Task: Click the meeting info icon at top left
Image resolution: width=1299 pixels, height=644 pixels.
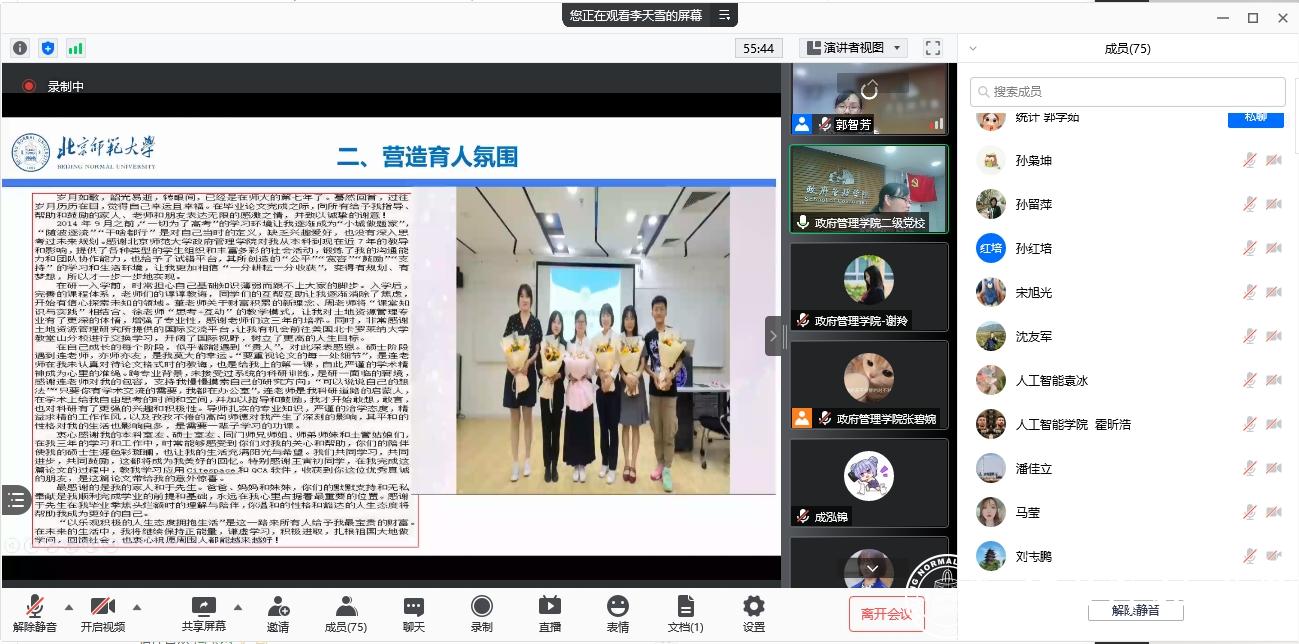Action: [x=20, y=48]
